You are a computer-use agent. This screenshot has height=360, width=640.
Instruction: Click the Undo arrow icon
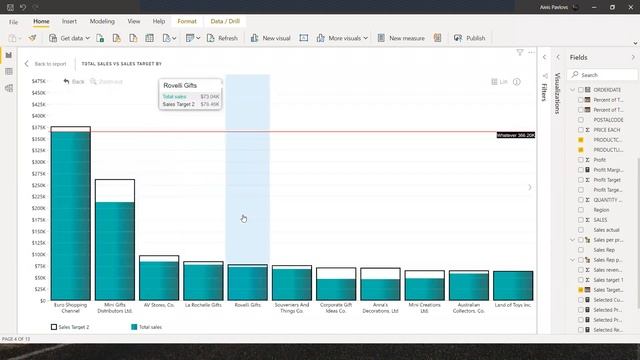click(23, 7)
